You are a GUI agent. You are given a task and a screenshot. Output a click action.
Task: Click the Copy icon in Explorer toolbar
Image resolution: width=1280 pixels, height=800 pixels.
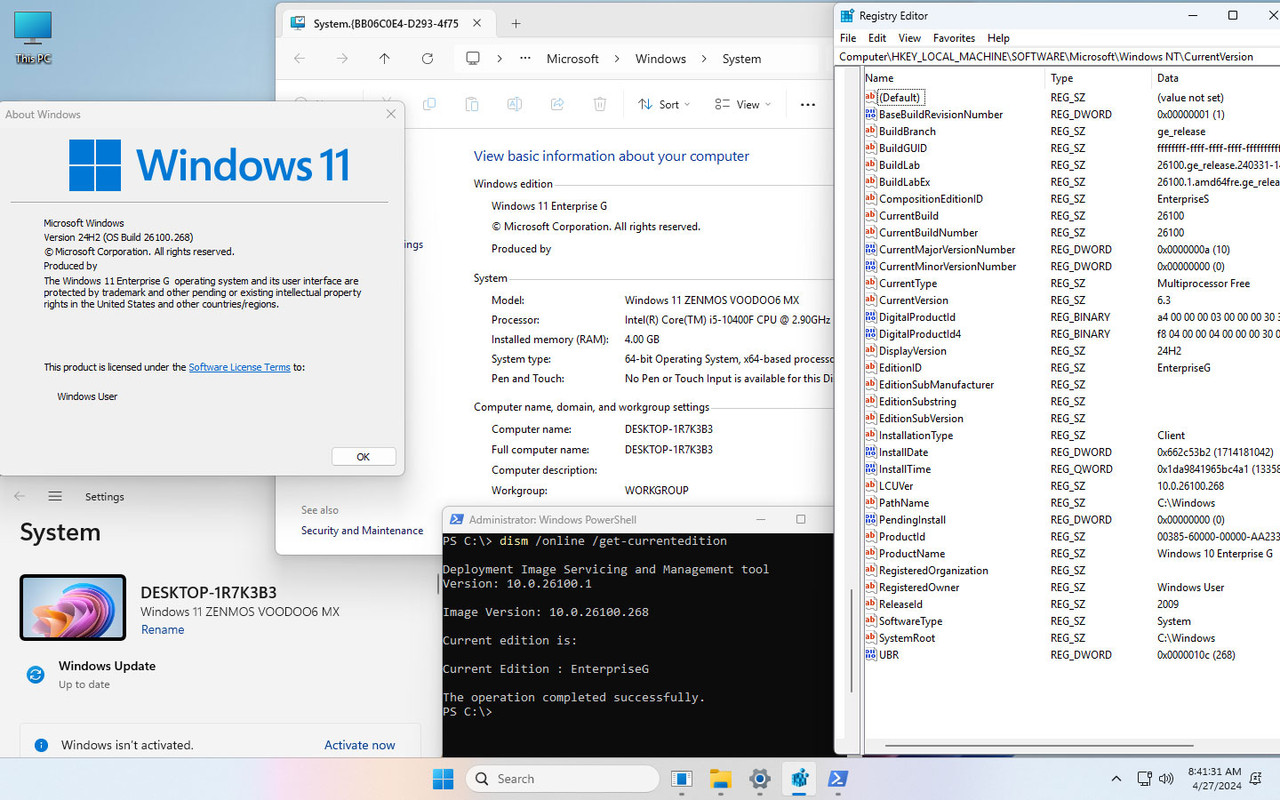[429, 104]
